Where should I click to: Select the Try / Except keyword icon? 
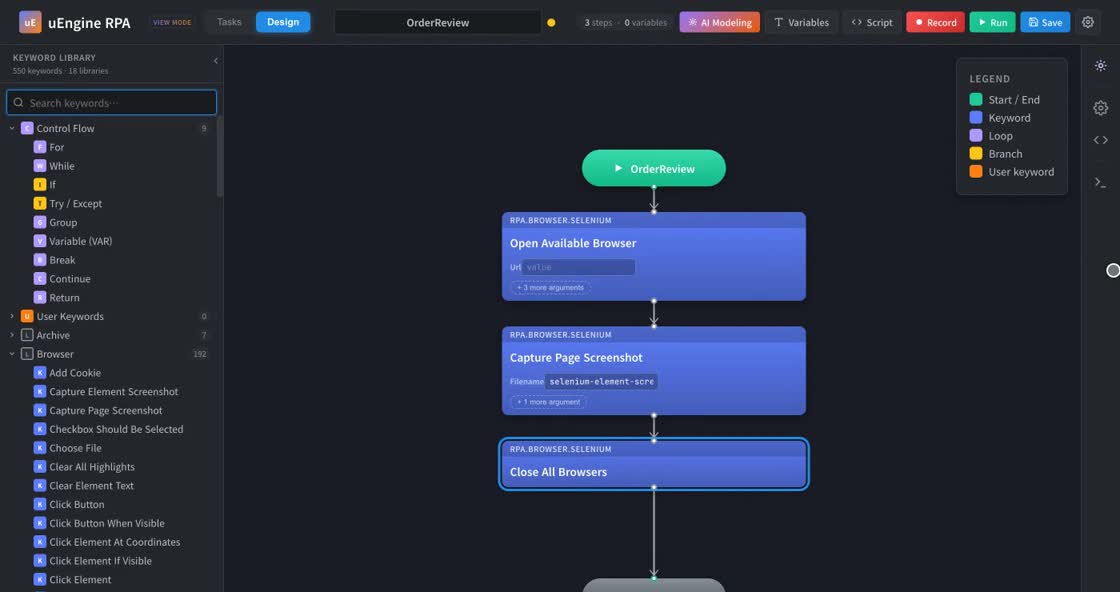(40, 204)
